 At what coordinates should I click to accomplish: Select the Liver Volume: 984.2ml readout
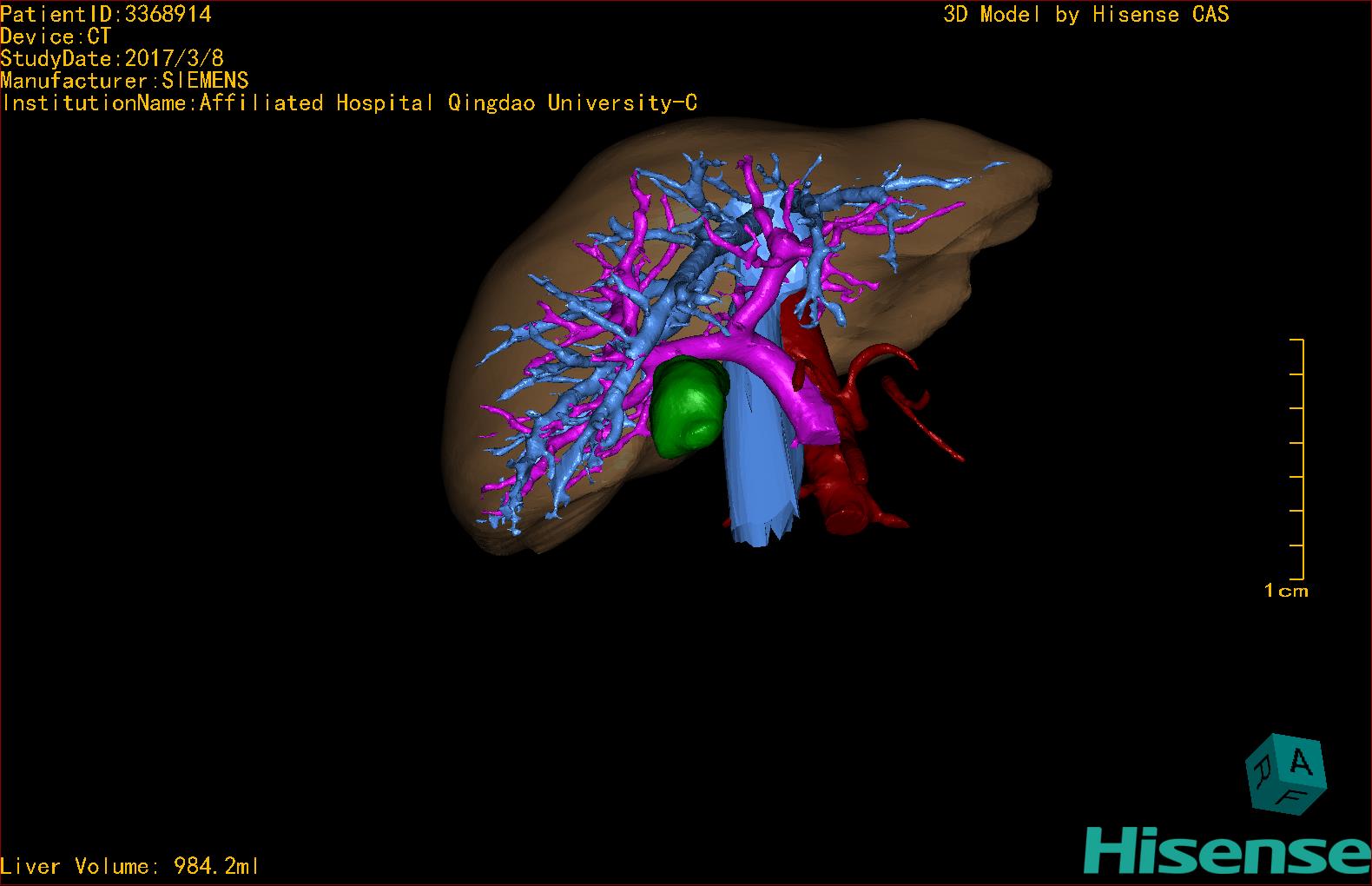(130, 866)
